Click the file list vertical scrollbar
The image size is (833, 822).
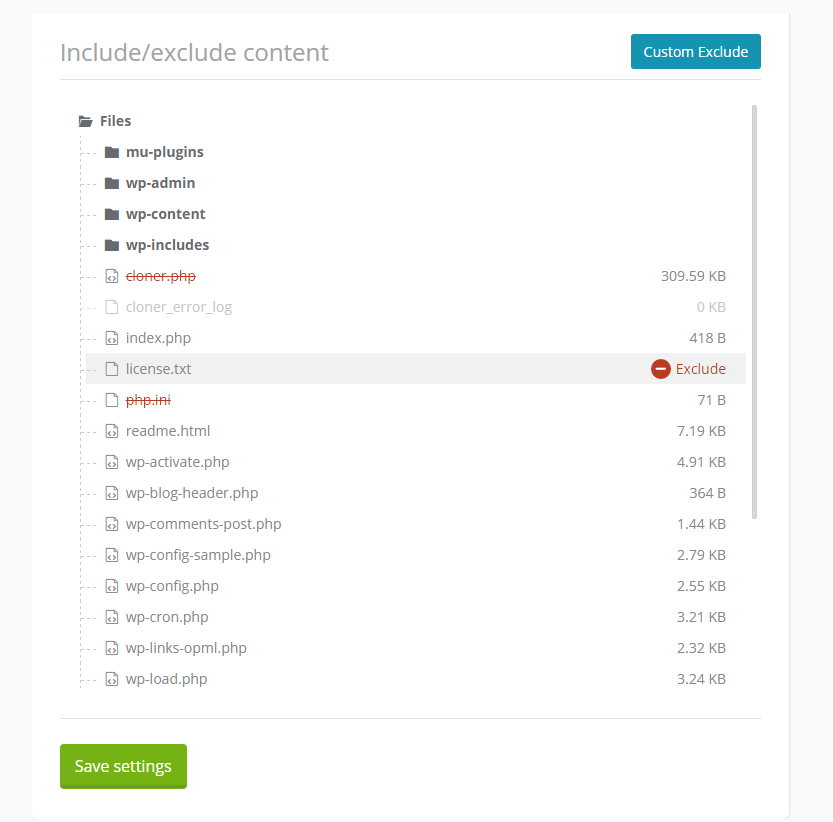754,312
